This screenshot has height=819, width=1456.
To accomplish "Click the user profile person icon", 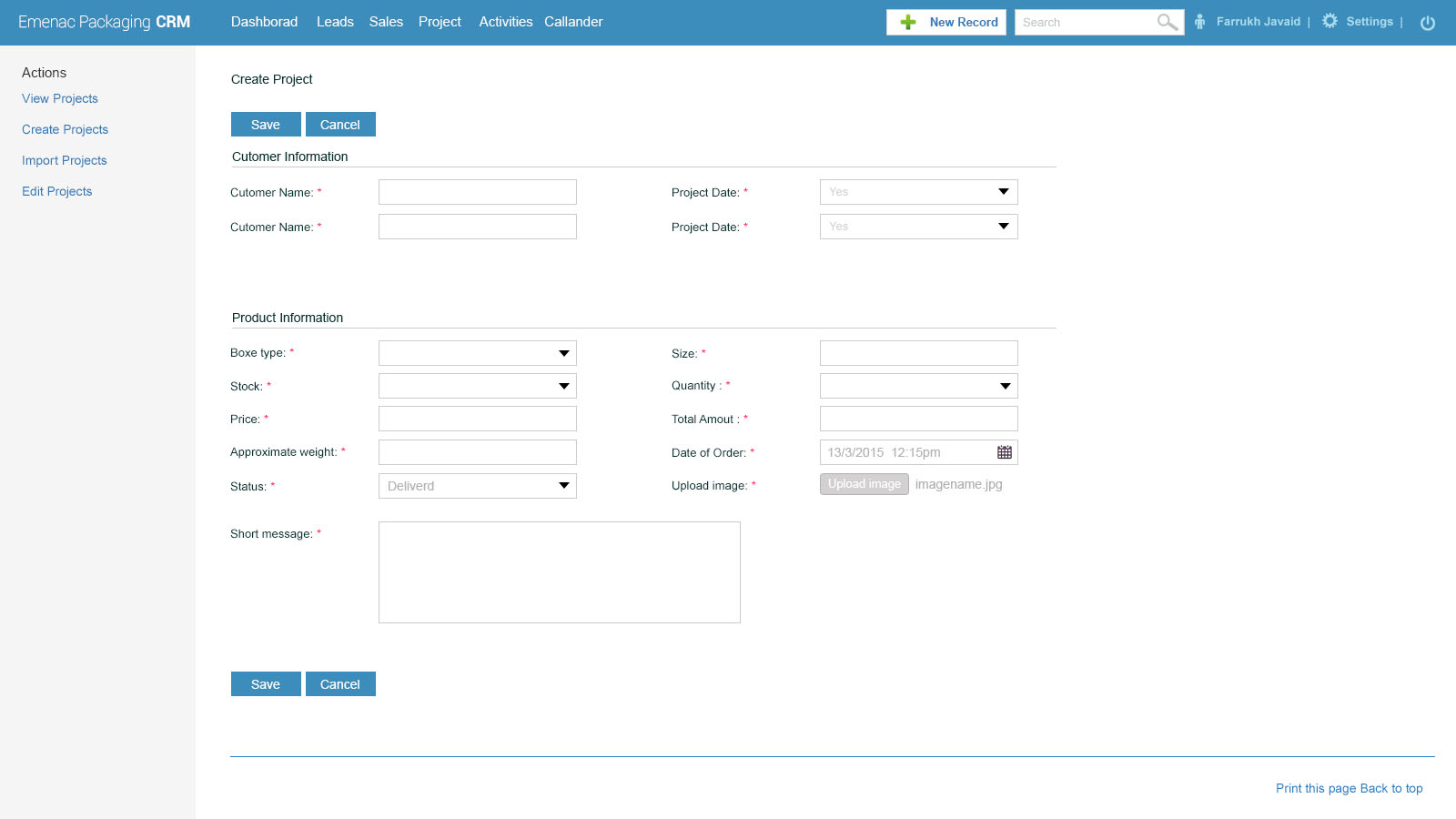I will (x=1200, y=22).
